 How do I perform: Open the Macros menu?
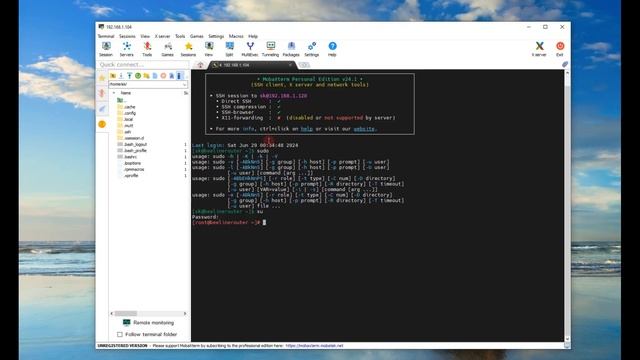click(236, 36)
